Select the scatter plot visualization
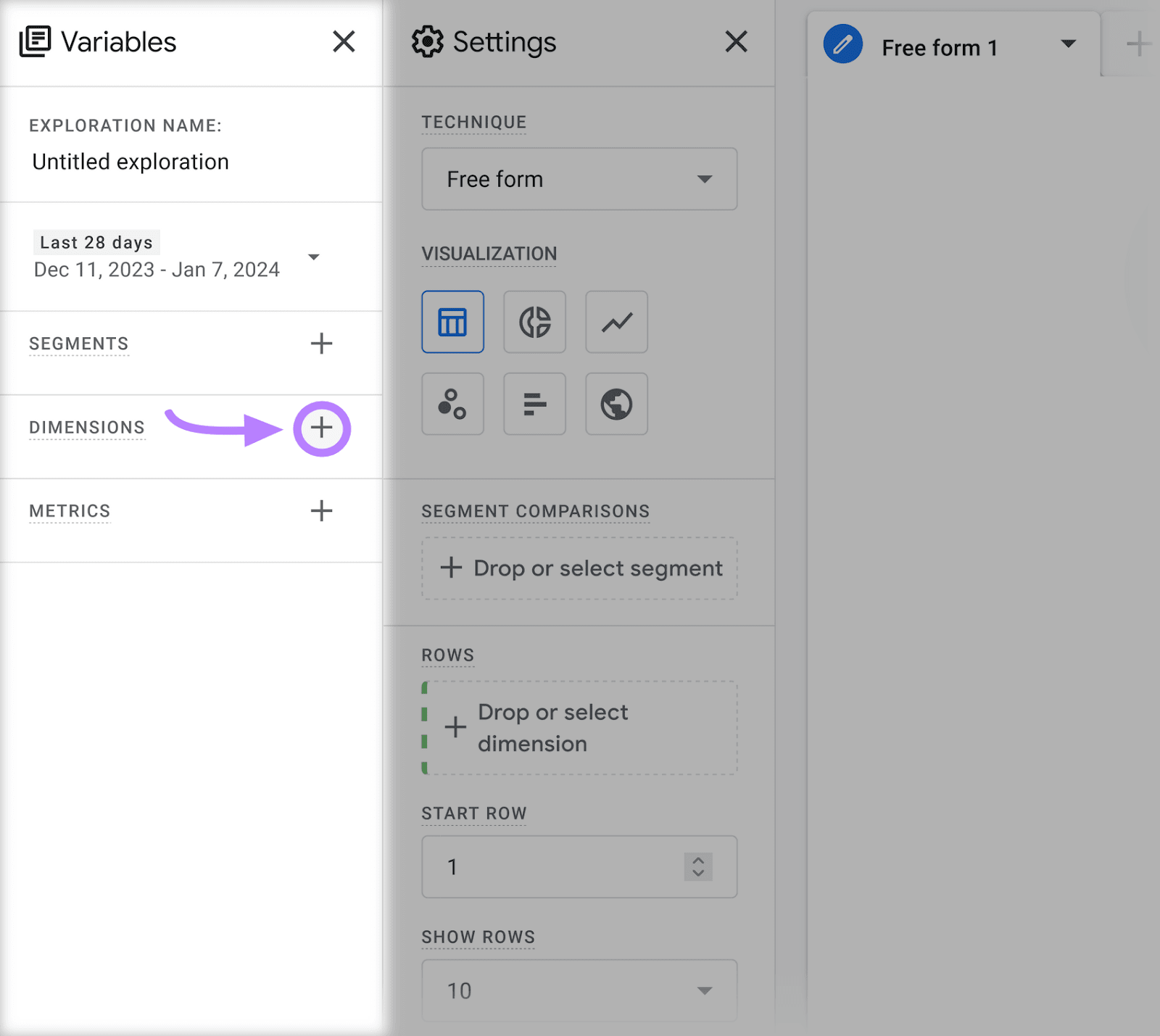The height and width of the screenshot is (1036, 1160). (452, 404)
